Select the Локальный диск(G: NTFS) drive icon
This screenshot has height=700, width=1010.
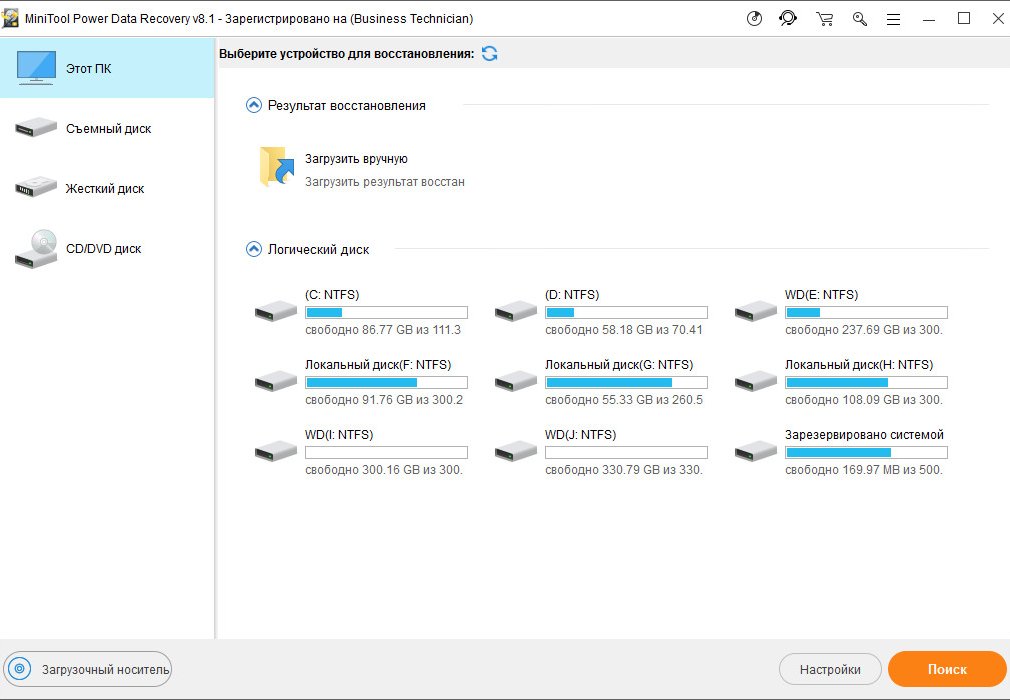tap(516, 381)
